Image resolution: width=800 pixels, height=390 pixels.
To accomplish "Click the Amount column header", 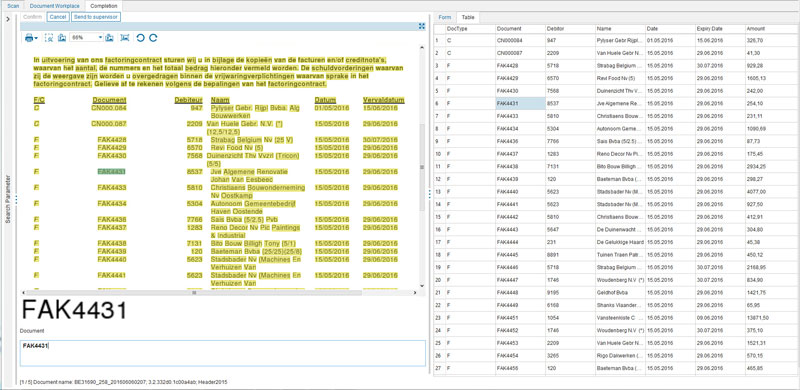I will [x=772, y=29].
